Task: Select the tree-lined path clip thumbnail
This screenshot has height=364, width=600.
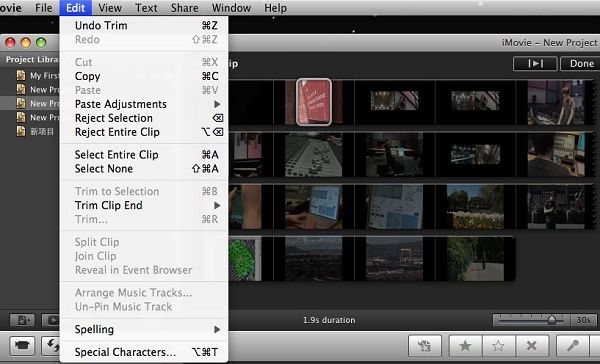Action: (x=475, y=258)
